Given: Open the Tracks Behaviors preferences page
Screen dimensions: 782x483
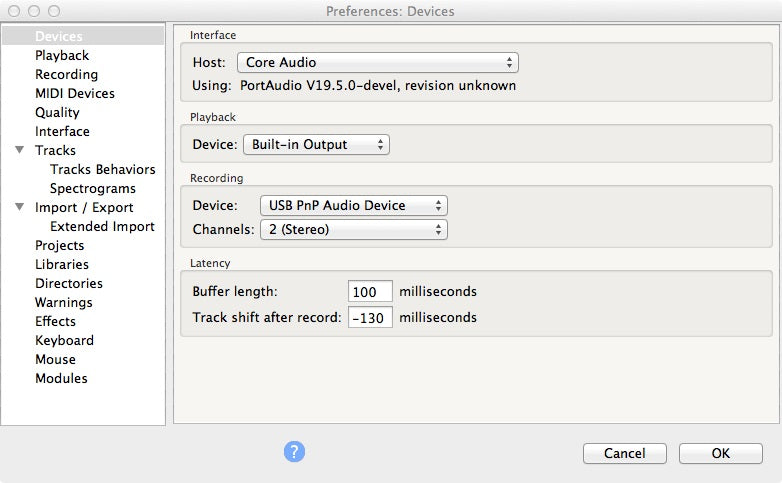Looking at the screenshot, I should (x=103, y=170).
